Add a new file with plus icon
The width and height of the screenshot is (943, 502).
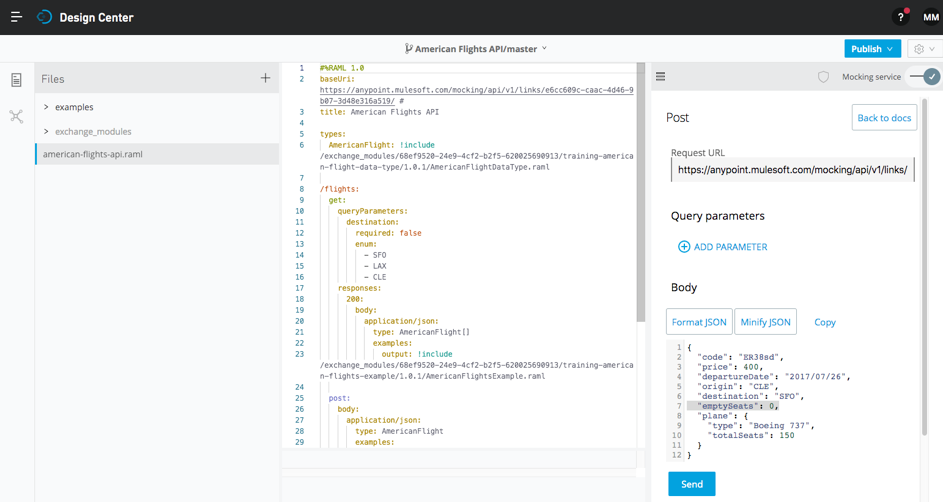click(265, 78)
